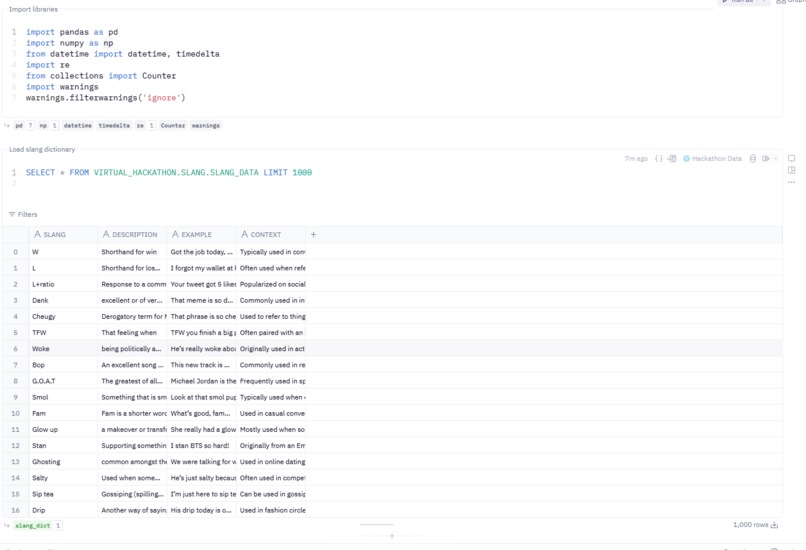Click the pd variable tag below import cell

click(19, 125)
